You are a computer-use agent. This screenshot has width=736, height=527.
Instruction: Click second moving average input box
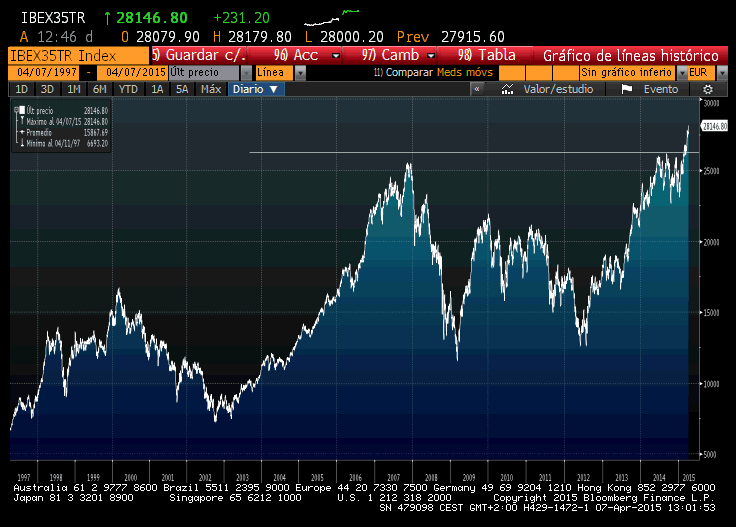pos(538,73)
